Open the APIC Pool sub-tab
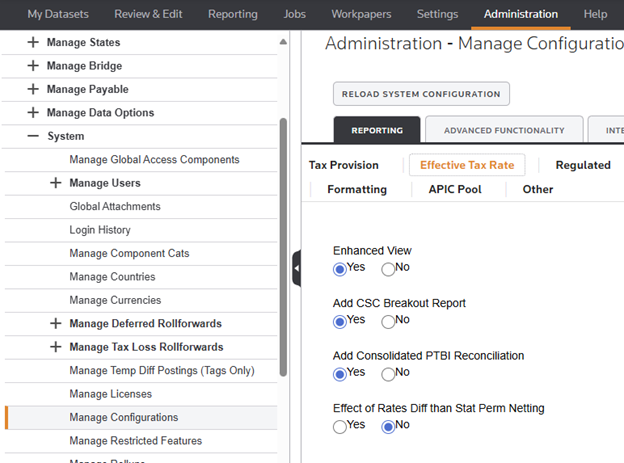This screenshot has width=624, height=463. click(455, 189)
